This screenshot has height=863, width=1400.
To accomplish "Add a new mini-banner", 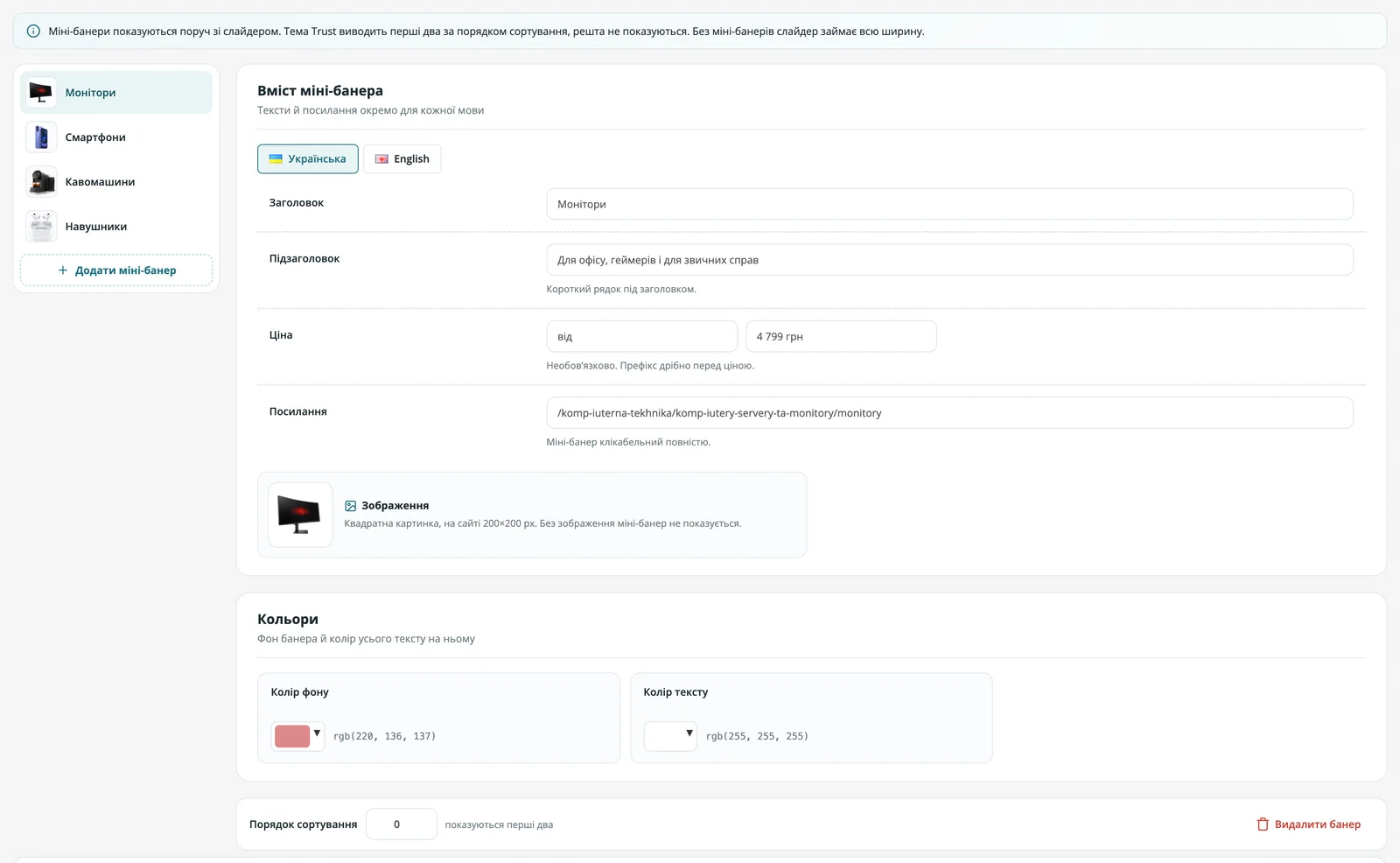I will tap(116, 270).
